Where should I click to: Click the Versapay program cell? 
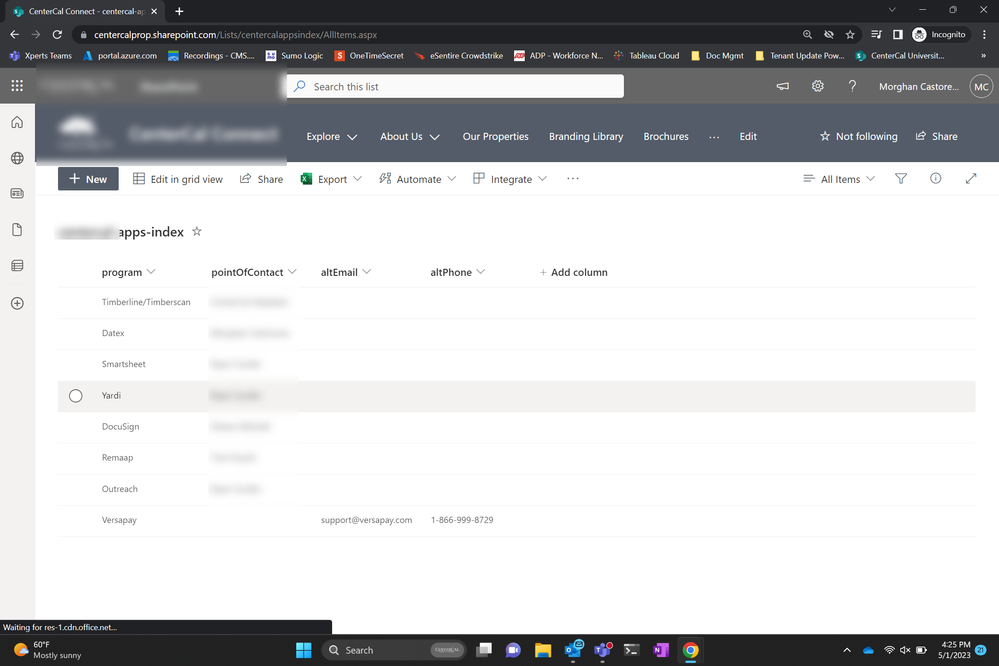tap(119, 520)
